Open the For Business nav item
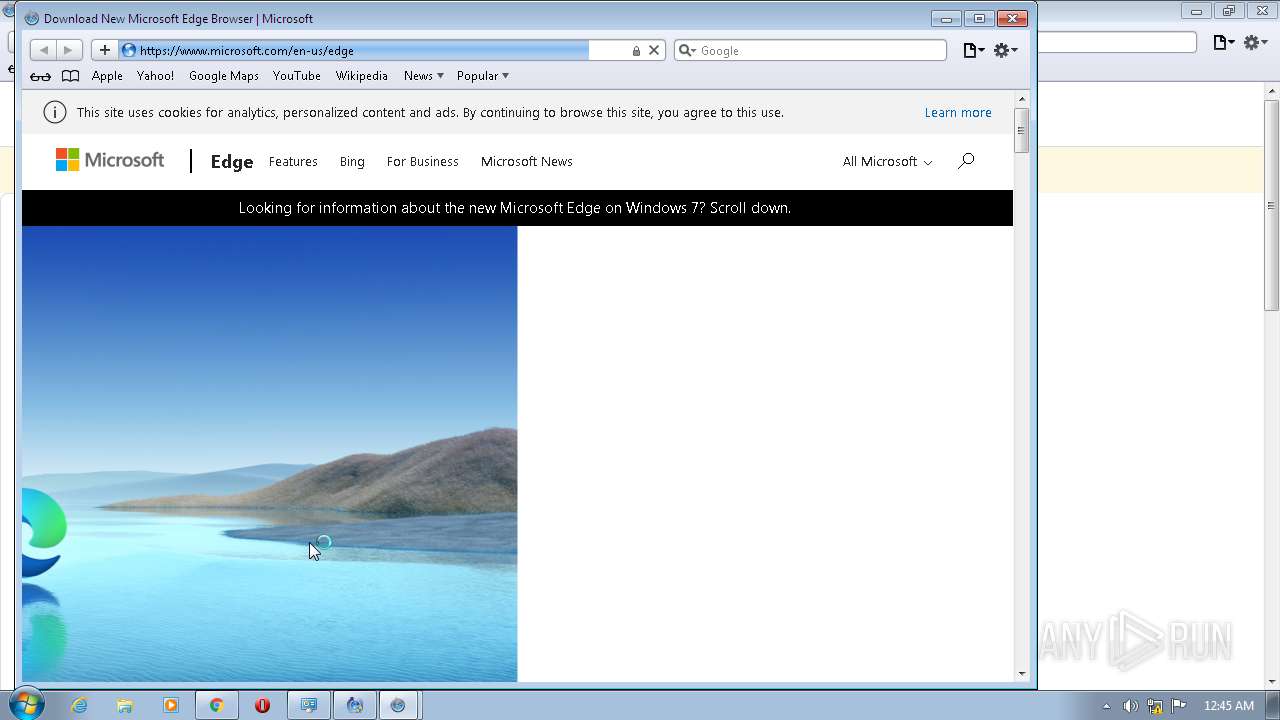The image size is (1280, 720). pyautogui.click(x=423, y=161)
